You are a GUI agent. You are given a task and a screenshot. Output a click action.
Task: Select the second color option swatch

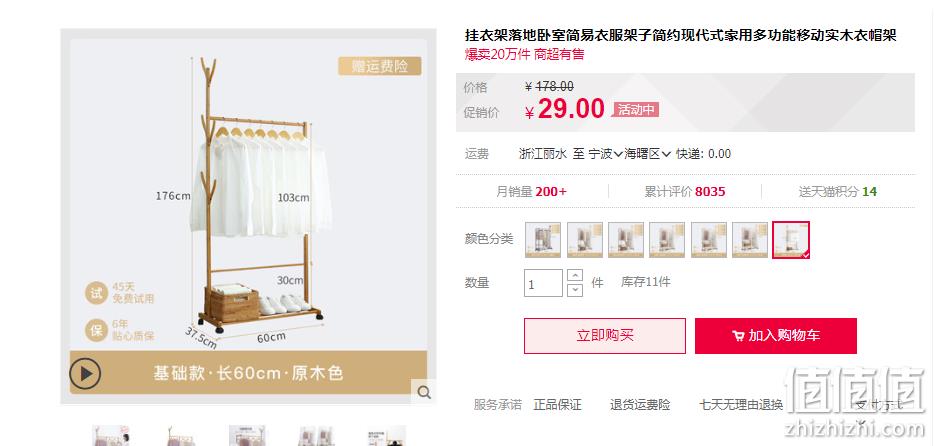pyautogui.click(x=584, y=240)
